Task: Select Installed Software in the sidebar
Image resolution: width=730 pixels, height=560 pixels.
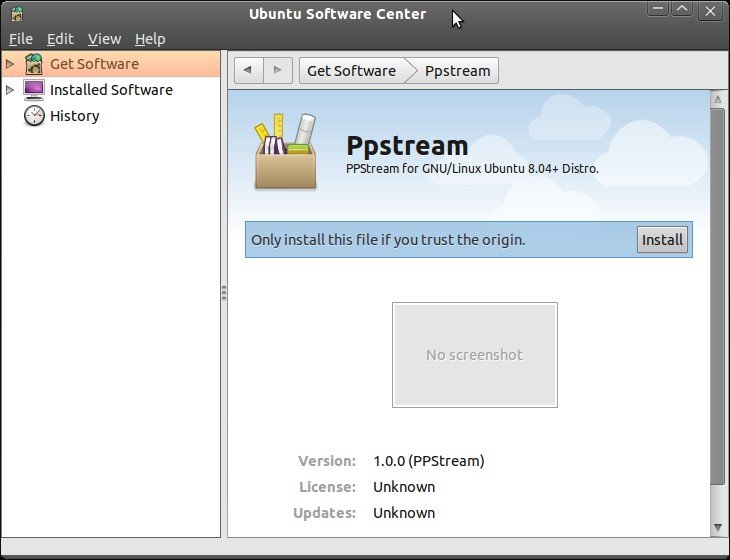Action: point(111,90)
